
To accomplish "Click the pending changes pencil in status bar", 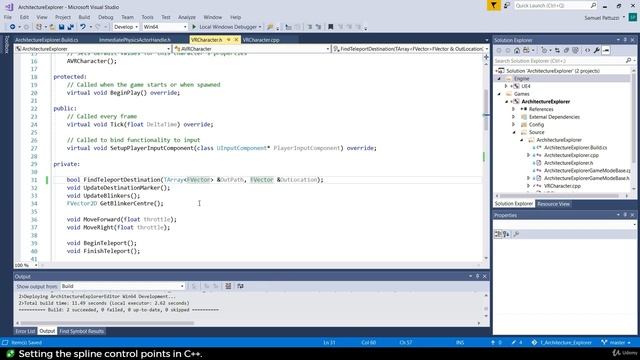I will [516, 343].
